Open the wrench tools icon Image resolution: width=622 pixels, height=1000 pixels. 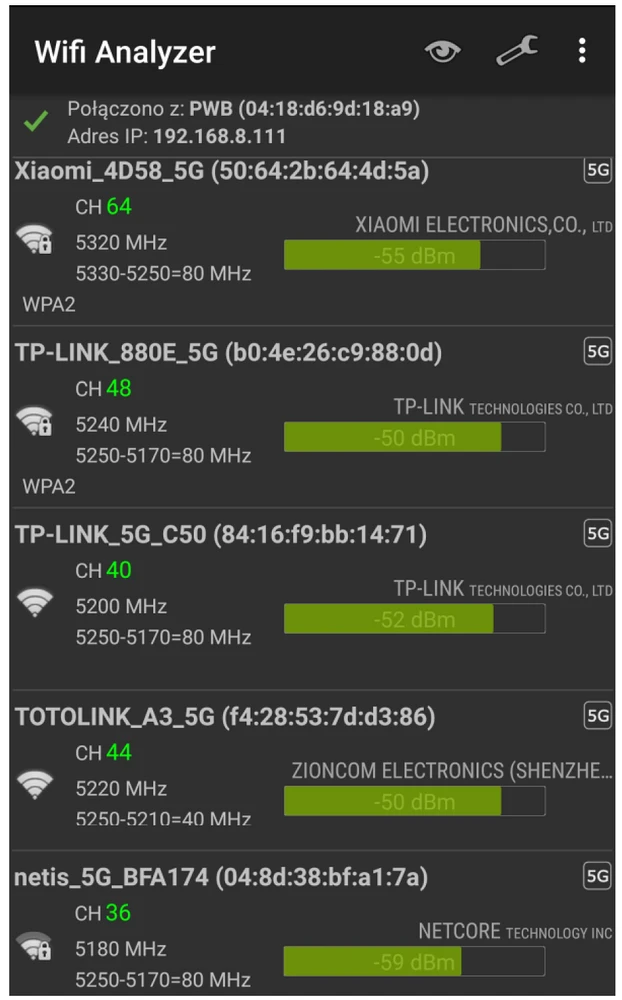(x=516, y=51)
